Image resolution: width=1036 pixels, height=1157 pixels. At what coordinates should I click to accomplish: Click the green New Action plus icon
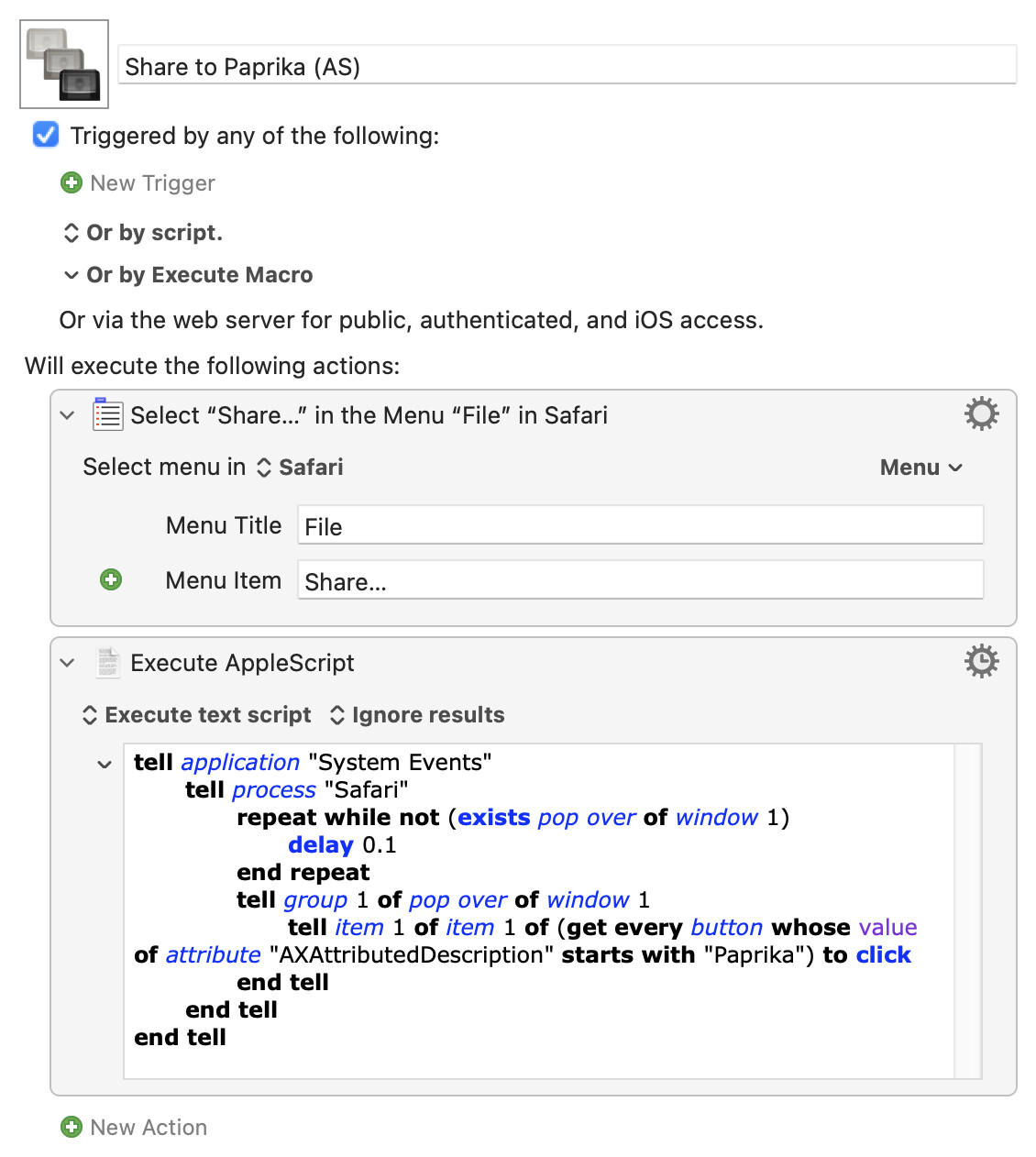pyautogui.click(x=71, y=1127)
